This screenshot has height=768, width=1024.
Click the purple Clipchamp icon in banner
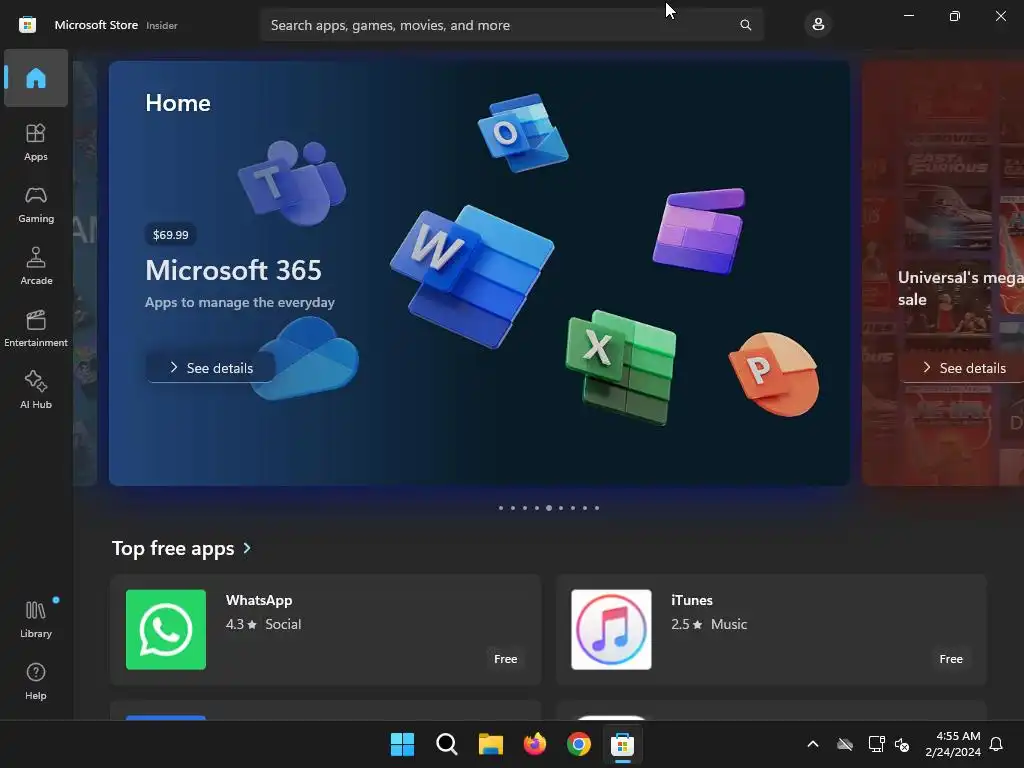(699, 231)
